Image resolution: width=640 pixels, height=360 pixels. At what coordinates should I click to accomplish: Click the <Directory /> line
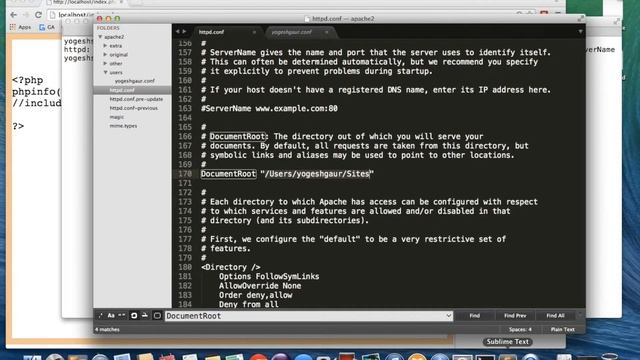pos(231,267)
